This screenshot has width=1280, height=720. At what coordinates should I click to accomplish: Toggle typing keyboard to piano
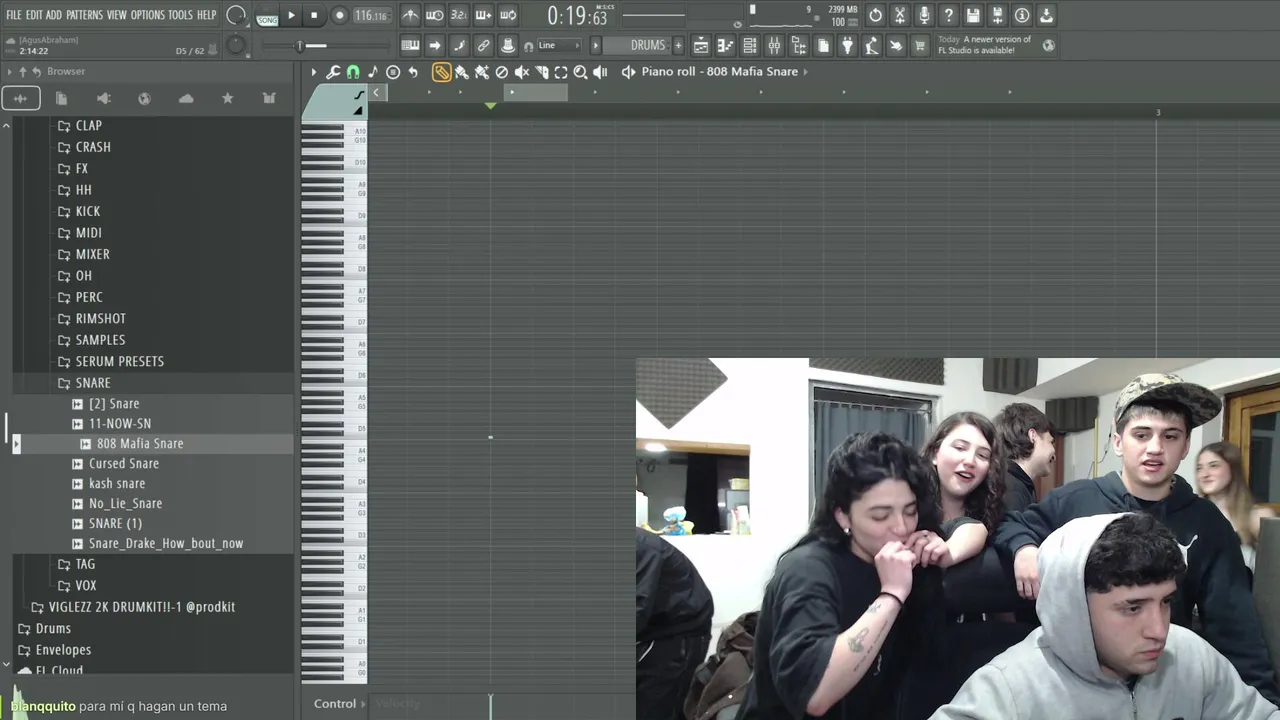410,45
